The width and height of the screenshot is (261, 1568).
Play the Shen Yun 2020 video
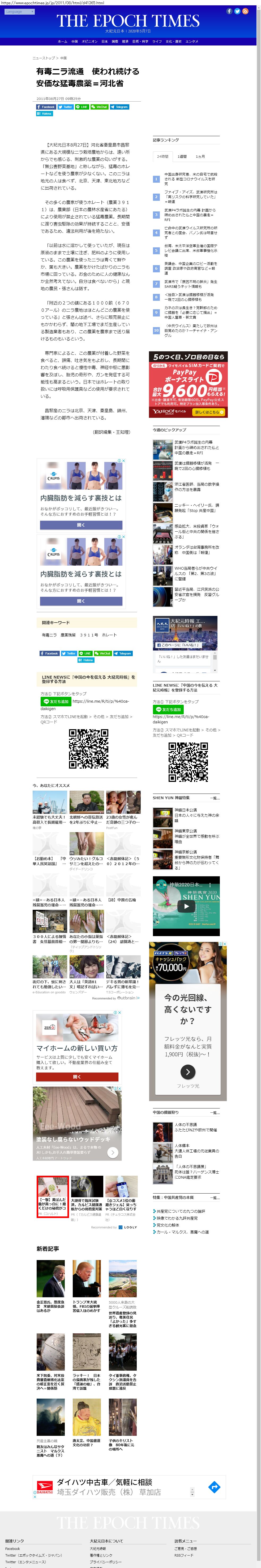click(186, 906)
